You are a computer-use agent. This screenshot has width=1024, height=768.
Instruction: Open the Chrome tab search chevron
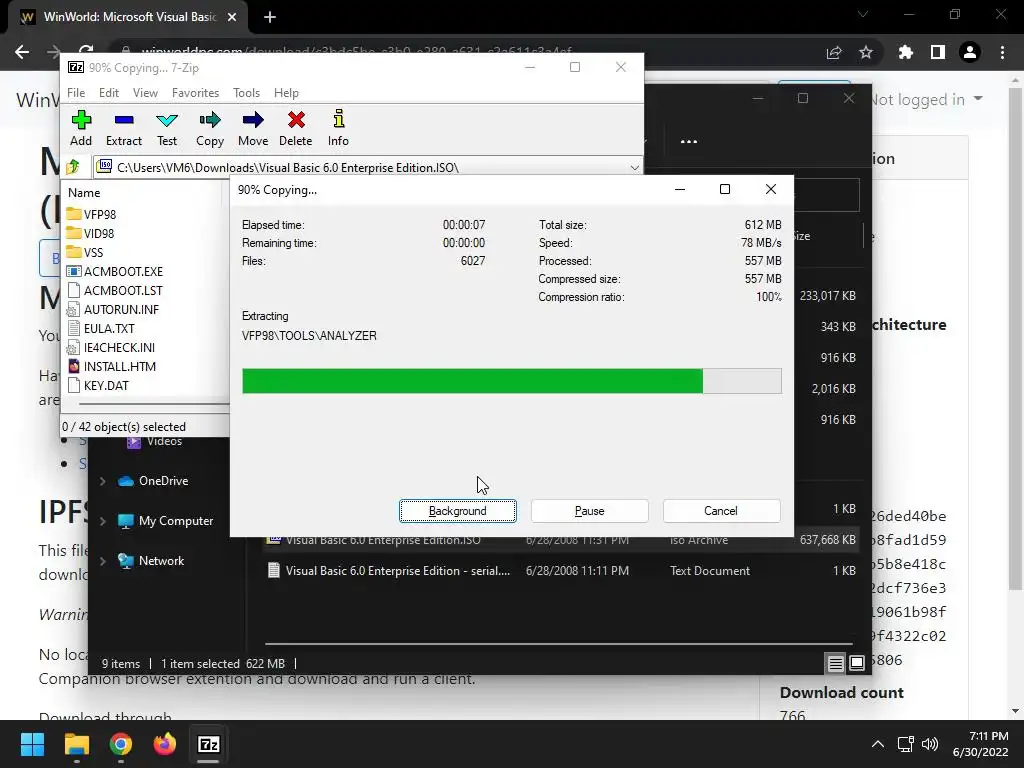coord(863,14)
